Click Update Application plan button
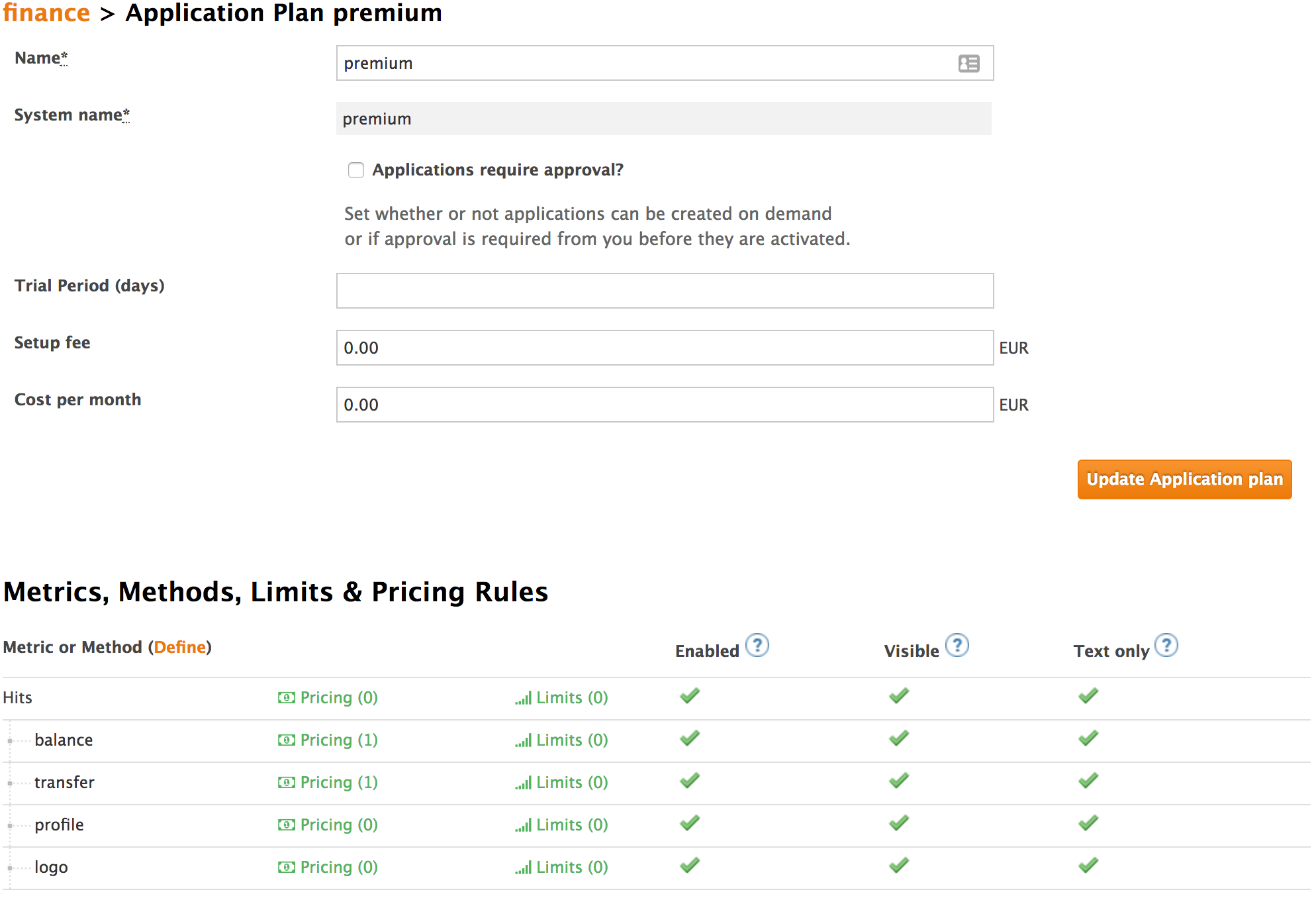The height and width of the screenshot is (898, 1316). tap(1184, 479)
